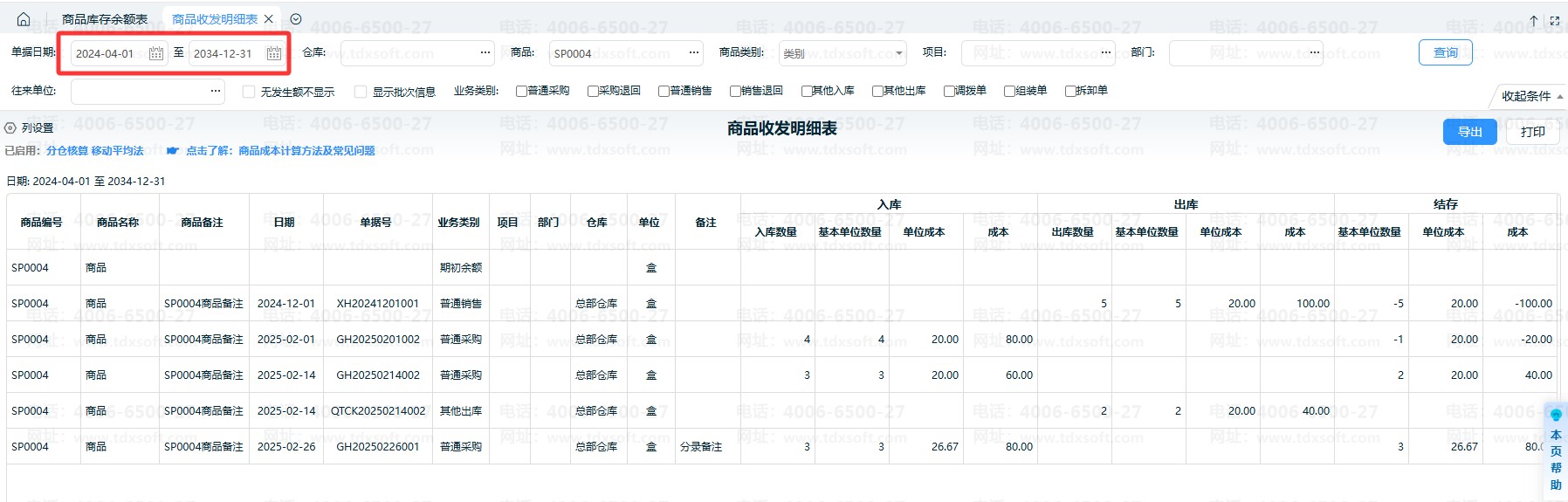Enable the 无发生额不显示 checkbox
Image resolution: width=1568 pixels, height=502 pixels.
[249, 92]
